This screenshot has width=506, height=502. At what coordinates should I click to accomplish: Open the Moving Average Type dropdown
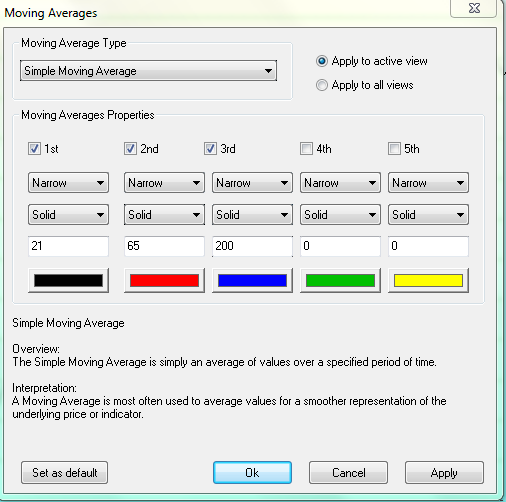148,71
